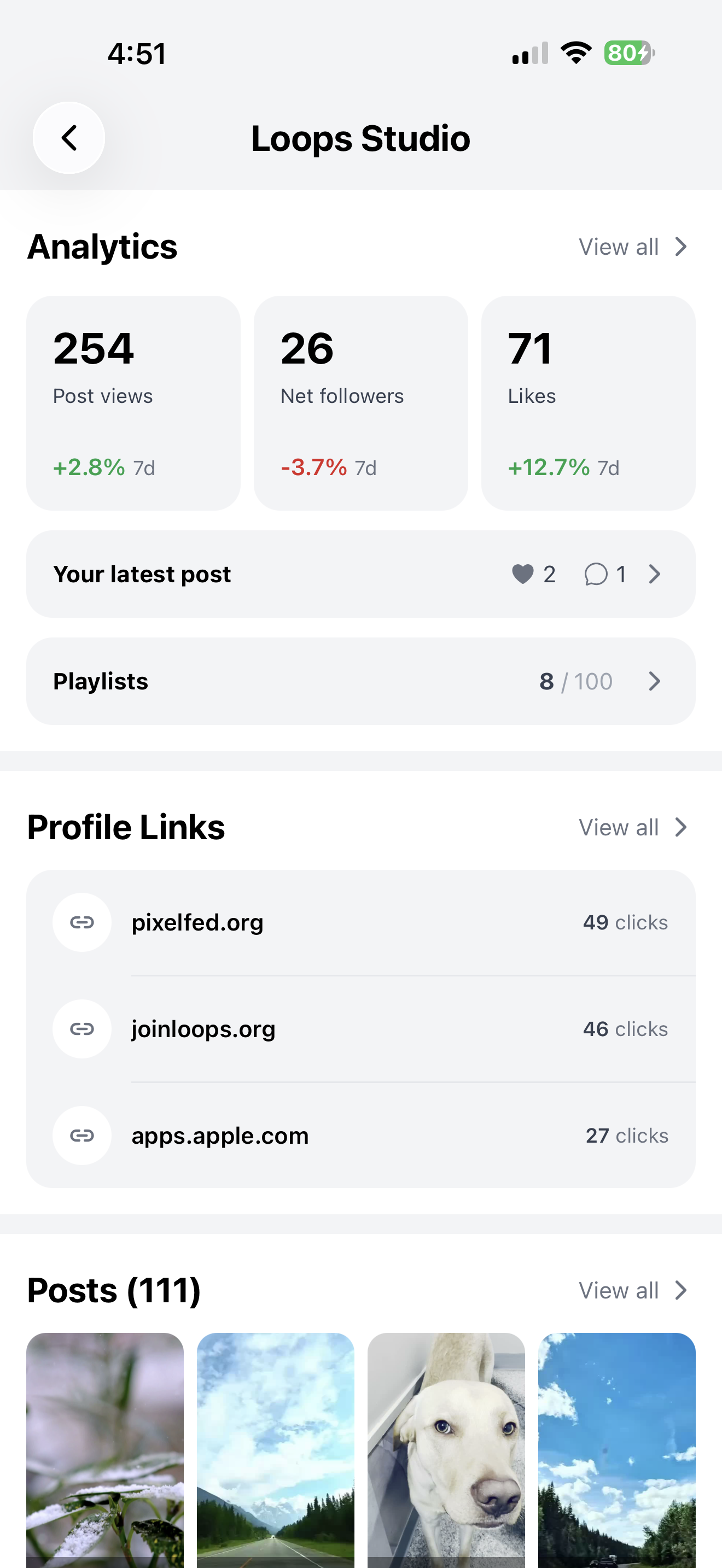Tap the Wi-Fi icon in status bar
Image resolution: width=722 pixels, height=1568 pixels.
[576, 53]
